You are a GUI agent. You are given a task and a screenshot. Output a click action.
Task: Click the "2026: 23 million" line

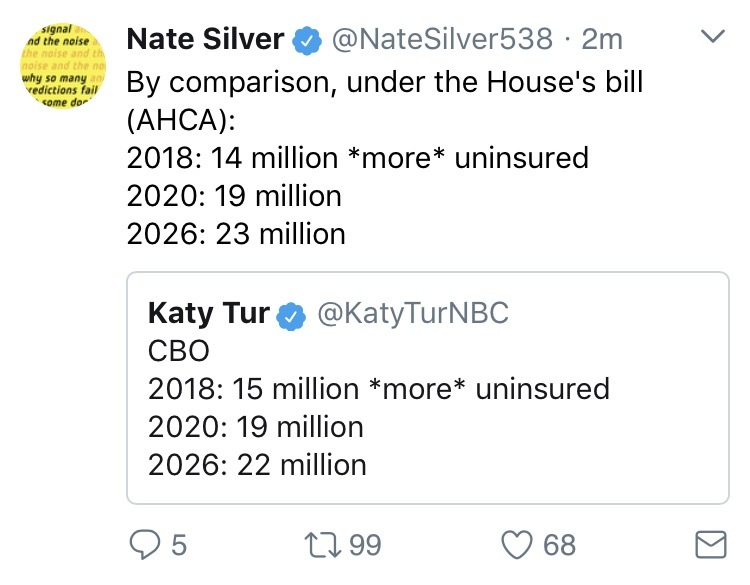point(236,234)
